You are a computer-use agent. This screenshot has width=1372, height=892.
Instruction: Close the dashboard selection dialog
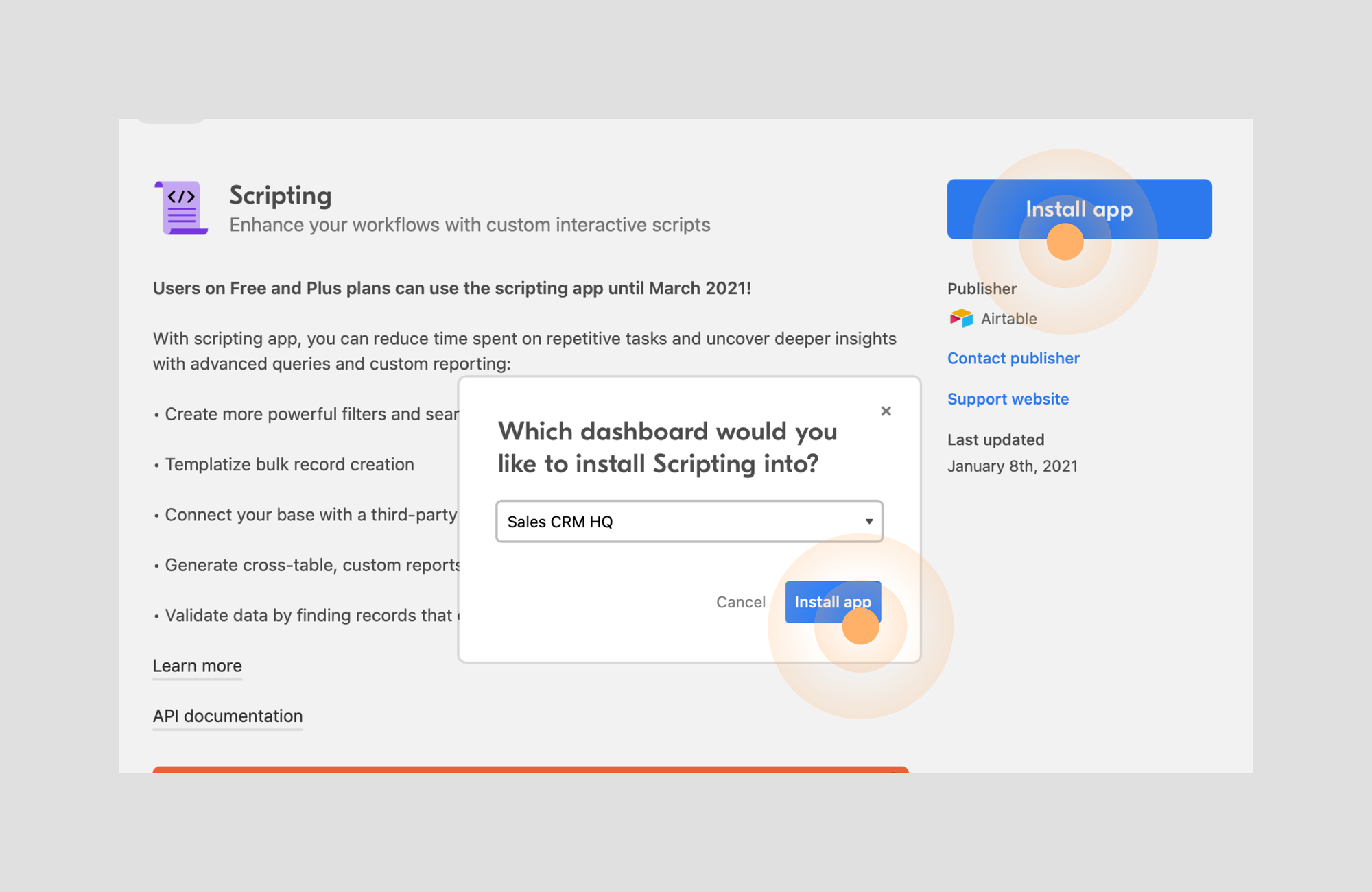(x=886, y=411)
